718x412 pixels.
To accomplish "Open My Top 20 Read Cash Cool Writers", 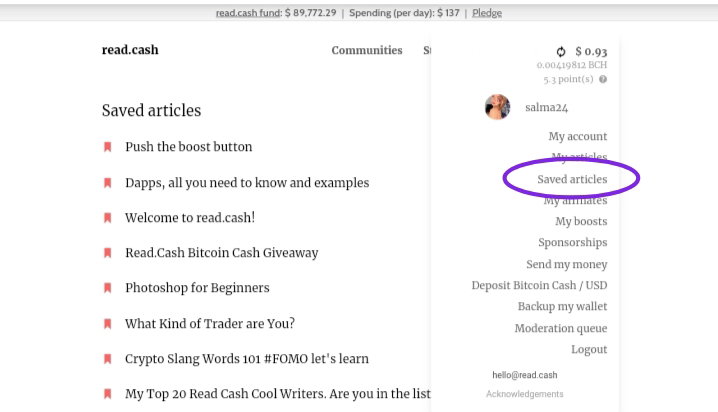I will (277, 394).
